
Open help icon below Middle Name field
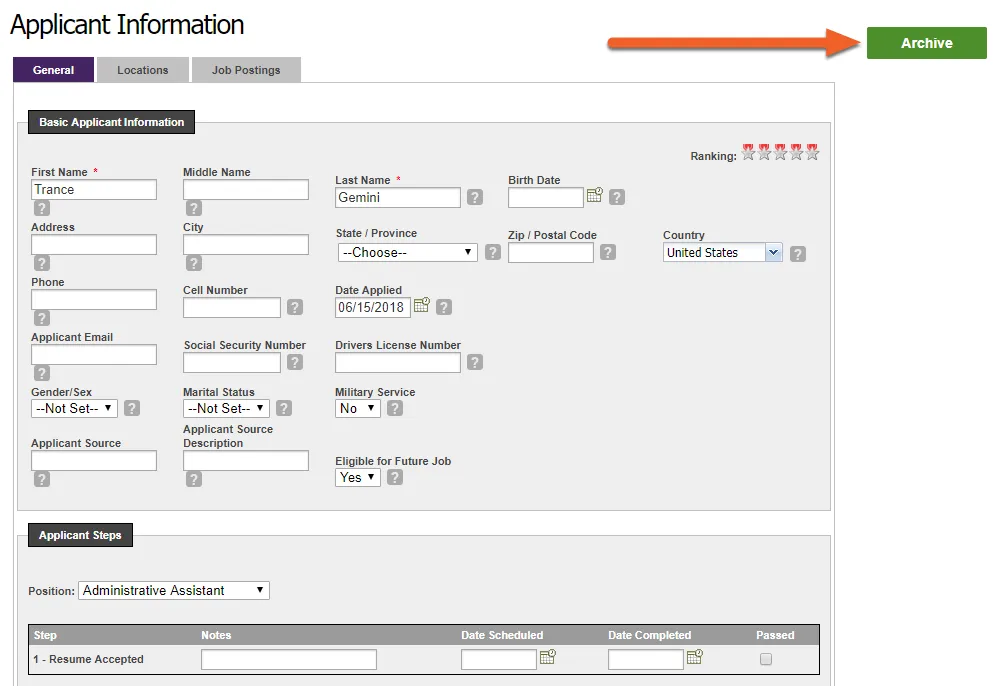[x=194, y=208]
